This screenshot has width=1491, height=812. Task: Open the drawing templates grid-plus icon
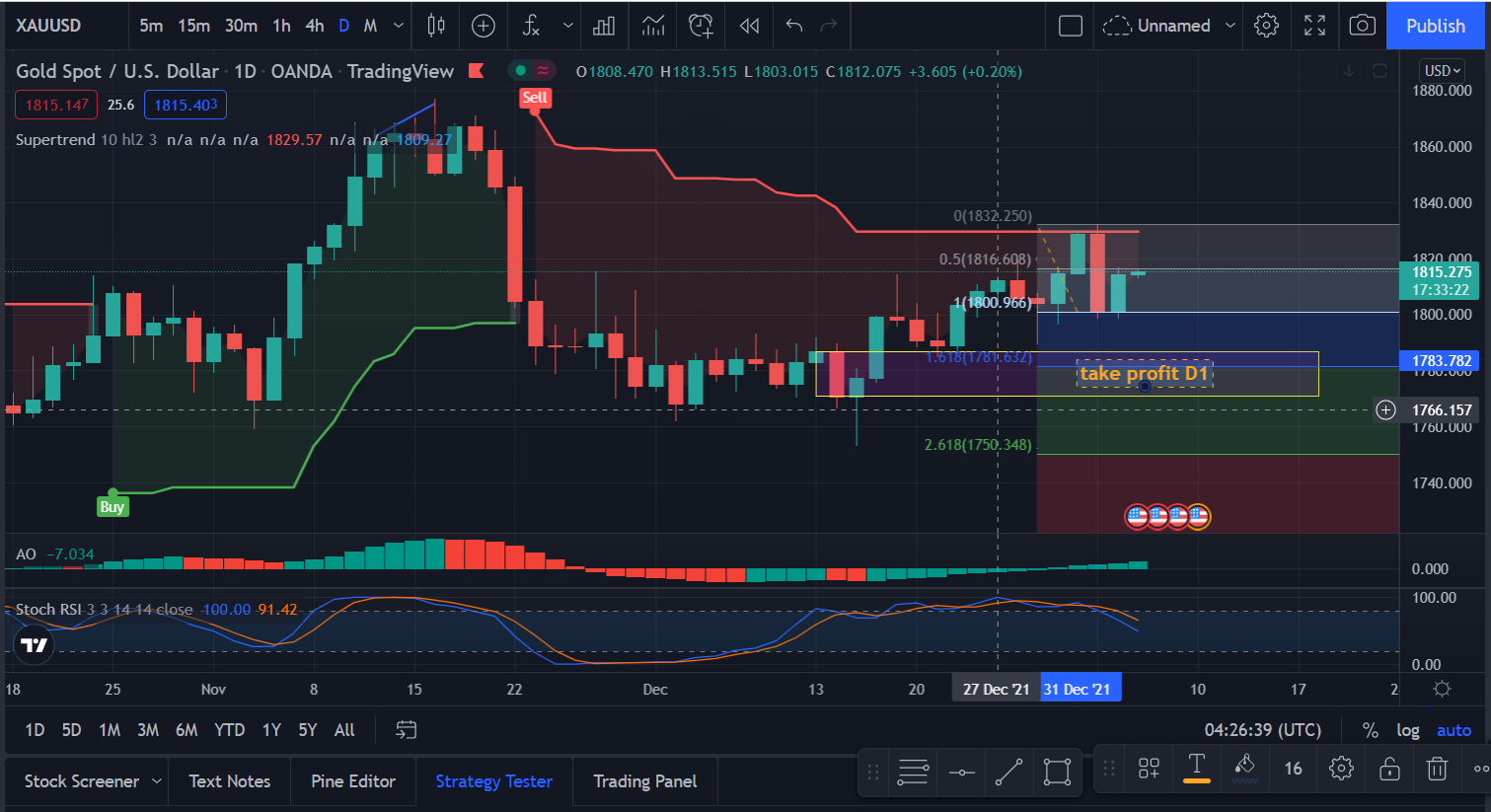pos(1149,769)
